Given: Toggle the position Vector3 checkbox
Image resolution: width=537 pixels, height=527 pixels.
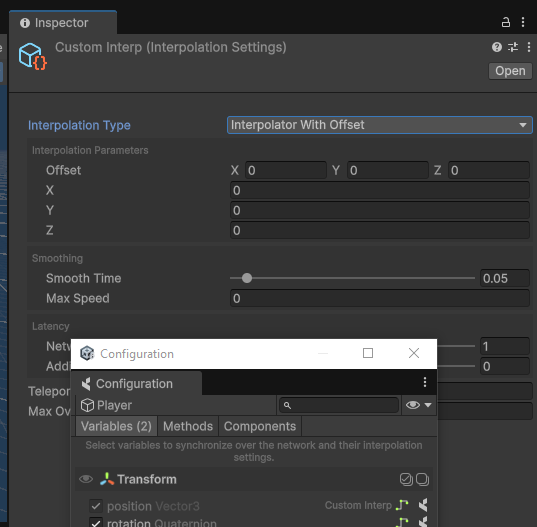Looking at the screenshot, I should point(96,506).
